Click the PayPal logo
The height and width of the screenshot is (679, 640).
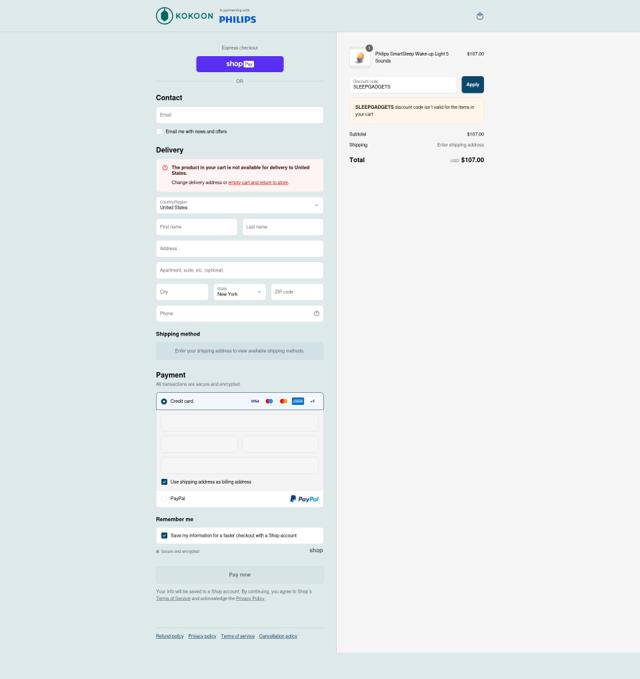coord(304,499)
